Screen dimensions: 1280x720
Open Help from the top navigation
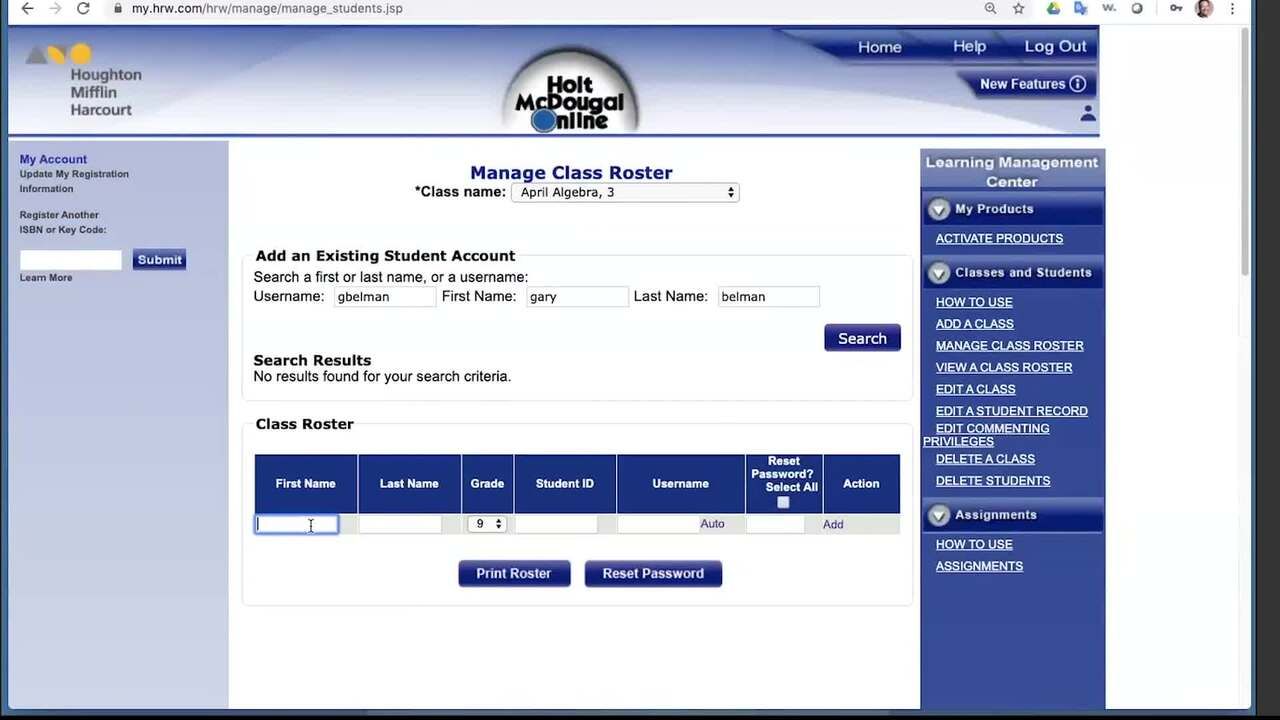point(968,46)
